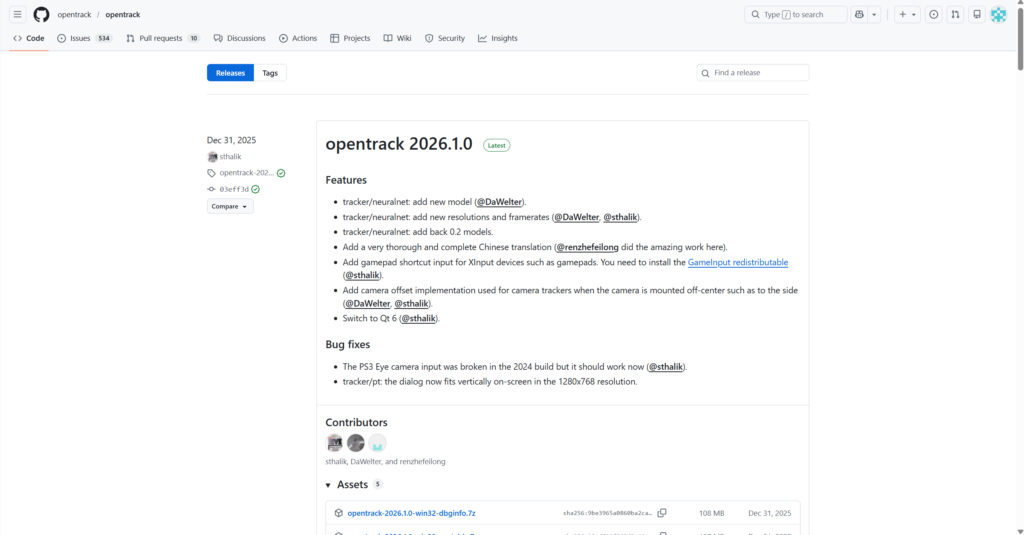Click the opentrack repository breadcrumb link

(123, 14)
